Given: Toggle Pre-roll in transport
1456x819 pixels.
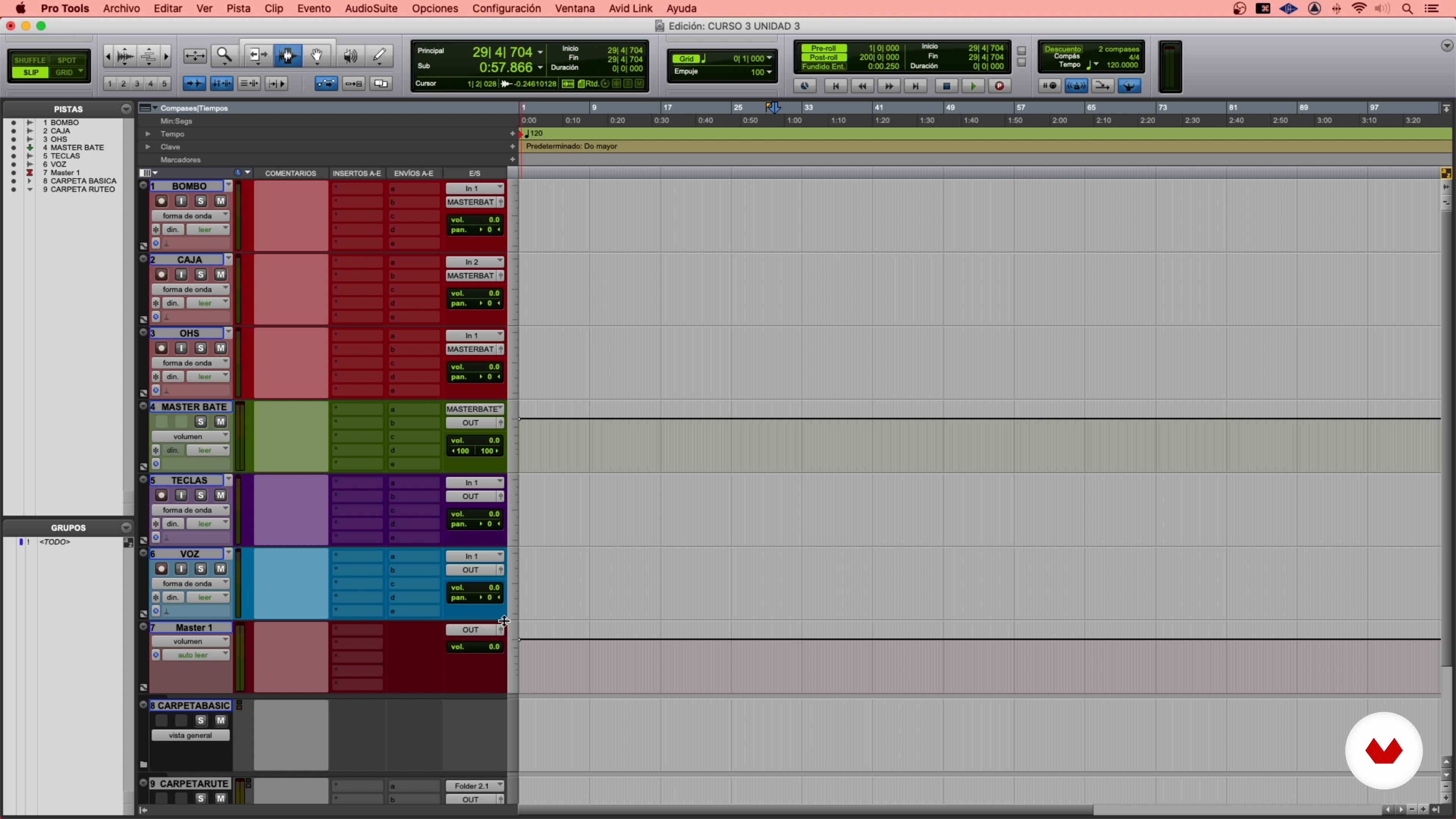Looking at the screenshot, I should pyautogui.click(x=824, y=48).
